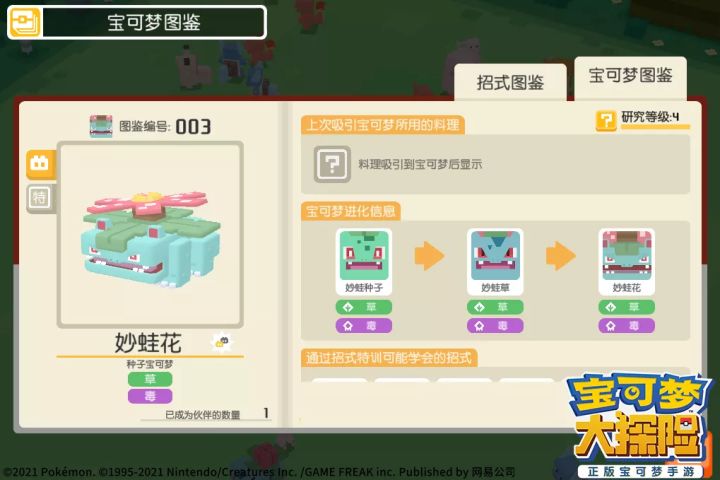Select the 特 special side tab
This screenshot has width=720, height=480.
40,198
